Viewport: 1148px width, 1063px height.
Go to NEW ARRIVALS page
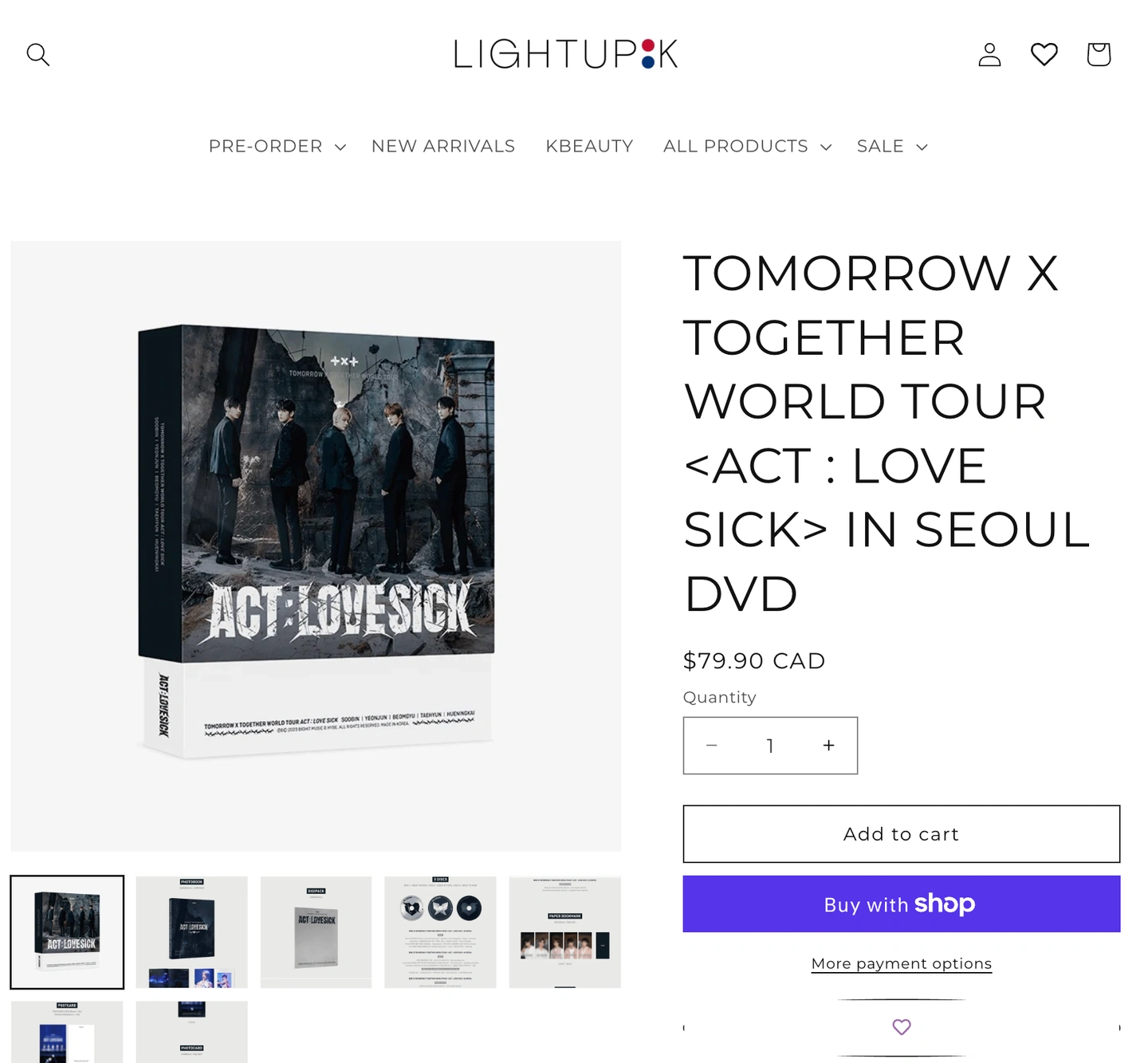tap(443, 146)
